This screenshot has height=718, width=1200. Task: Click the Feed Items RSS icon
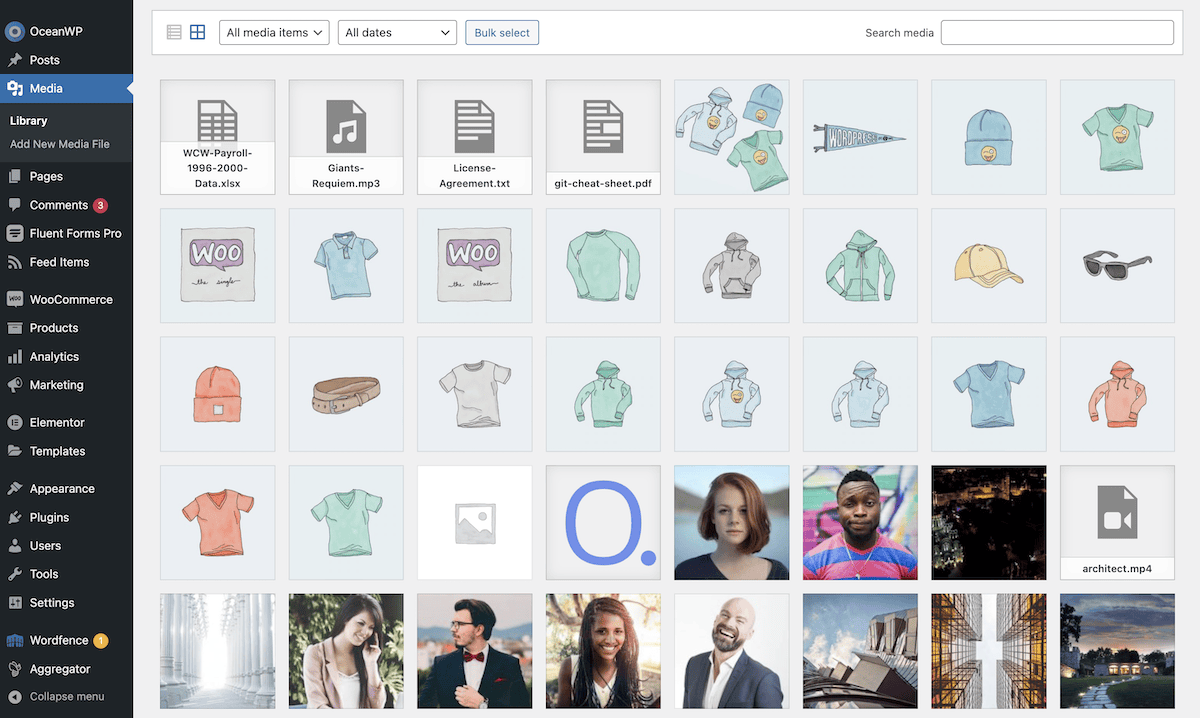14,262
